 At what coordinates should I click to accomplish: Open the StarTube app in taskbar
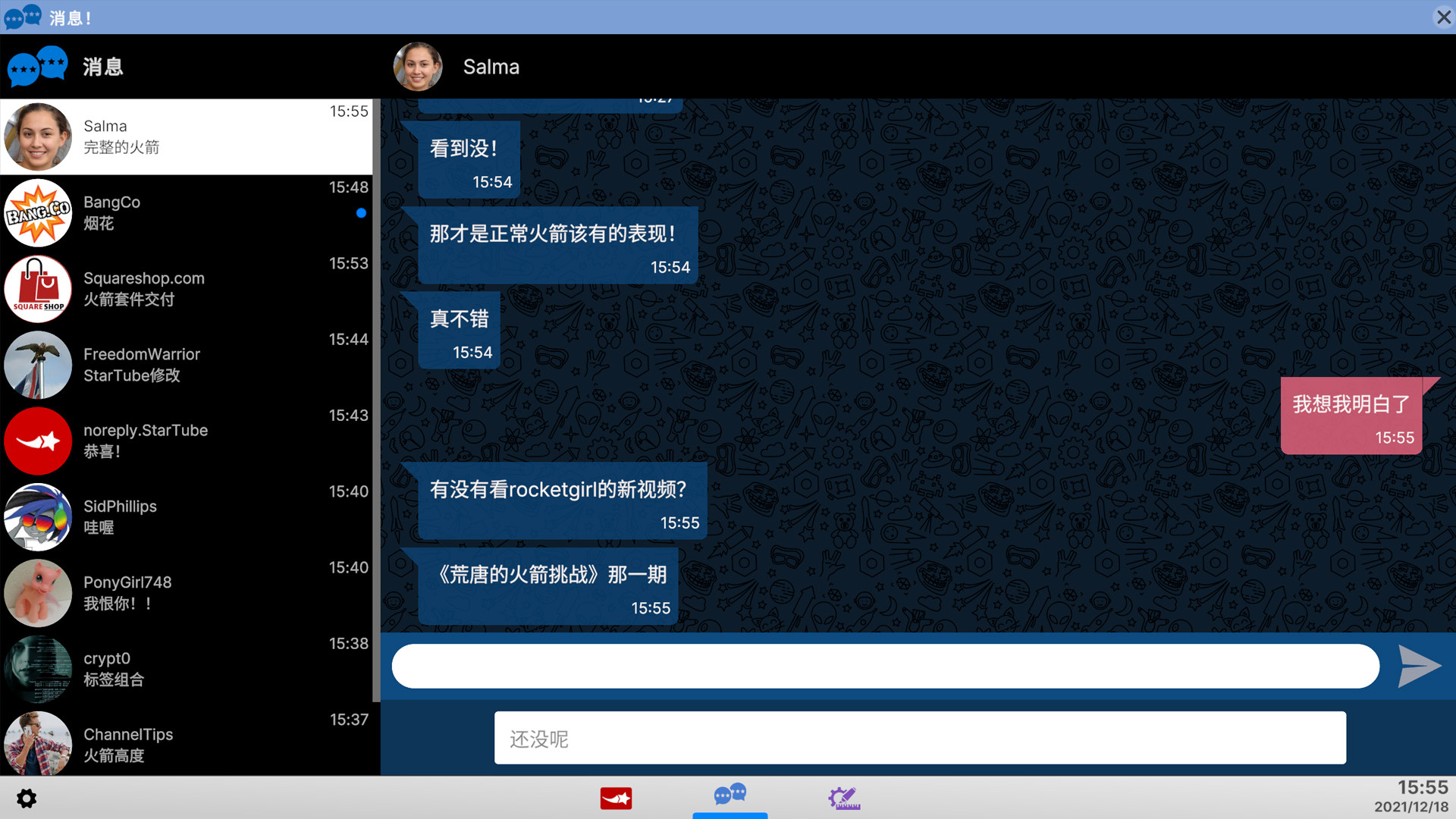(616, 799)
